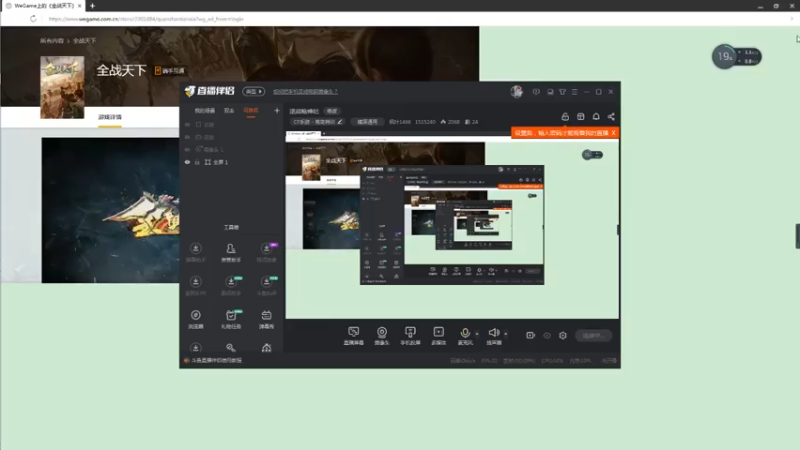Click the 修改 button beside stream title
Screen dimensions: 800x450
tap(332, 111)
